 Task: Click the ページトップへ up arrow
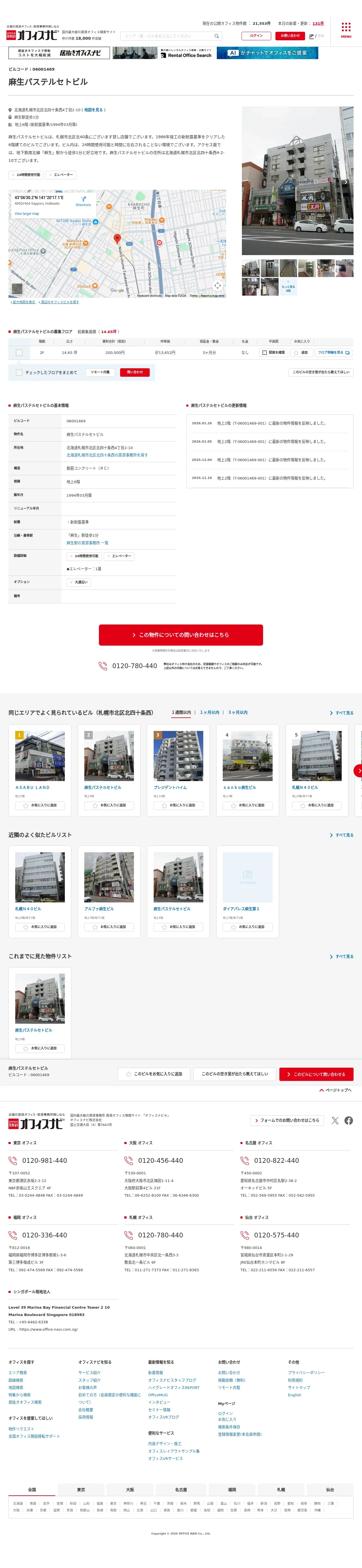(x=321, y=1090)
